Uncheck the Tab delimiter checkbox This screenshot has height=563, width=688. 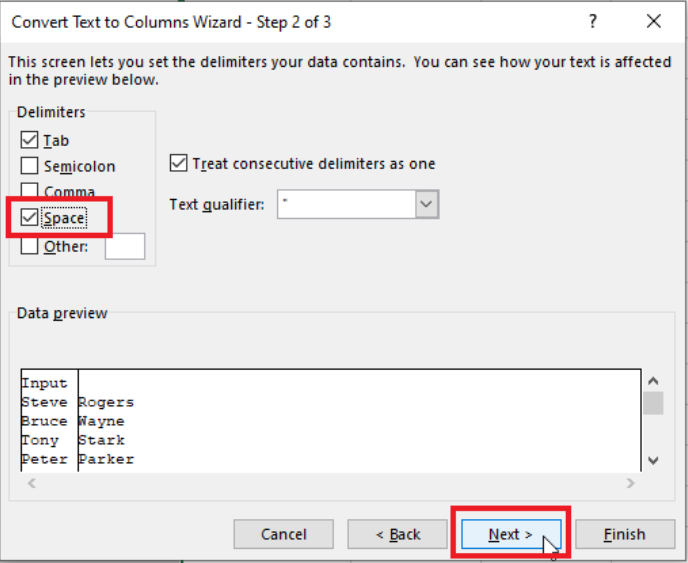click(30, 141)
